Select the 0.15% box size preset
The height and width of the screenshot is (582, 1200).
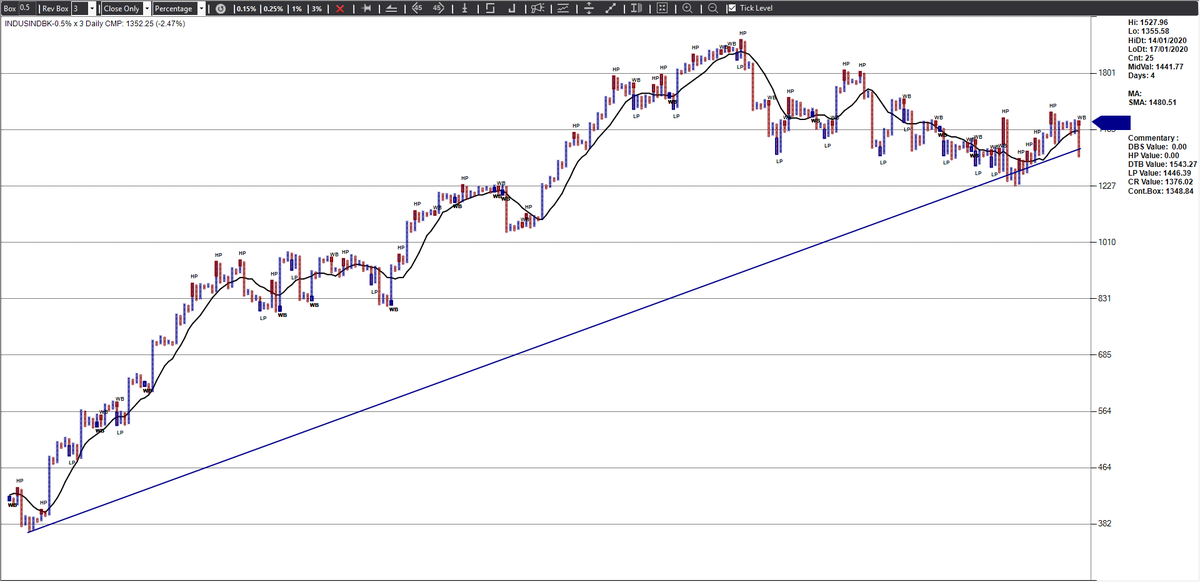[244, 8]
